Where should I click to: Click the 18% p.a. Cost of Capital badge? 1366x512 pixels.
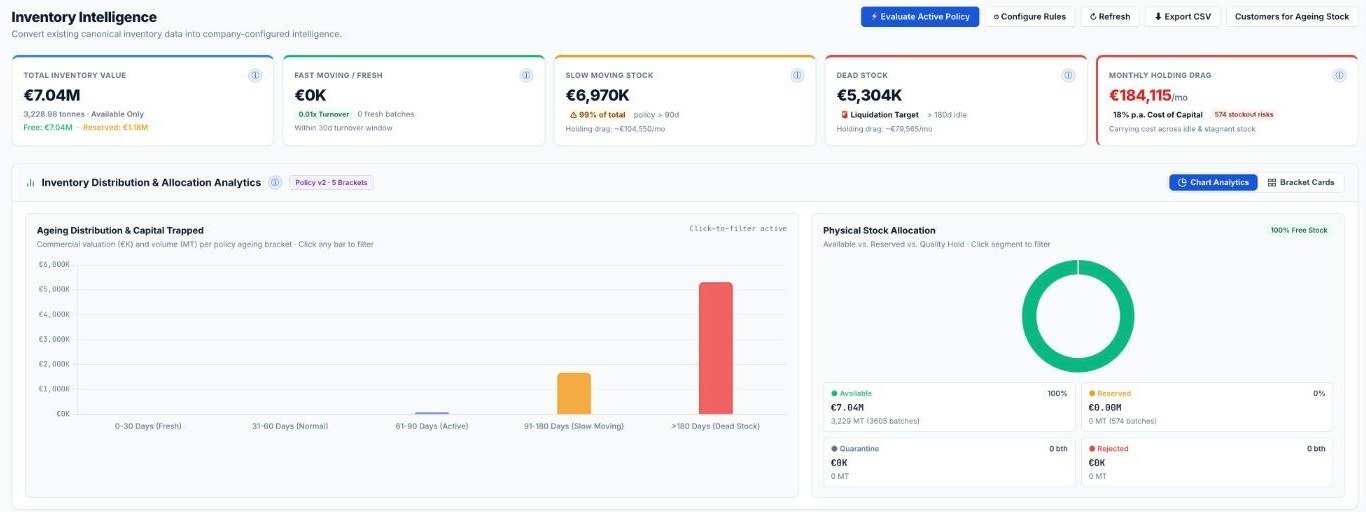1156,115
